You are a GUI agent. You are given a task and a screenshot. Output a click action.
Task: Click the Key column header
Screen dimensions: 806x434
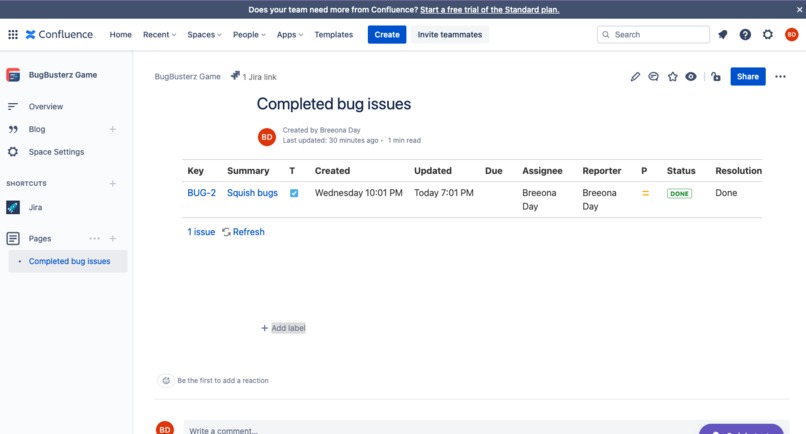tap(195, 171)
